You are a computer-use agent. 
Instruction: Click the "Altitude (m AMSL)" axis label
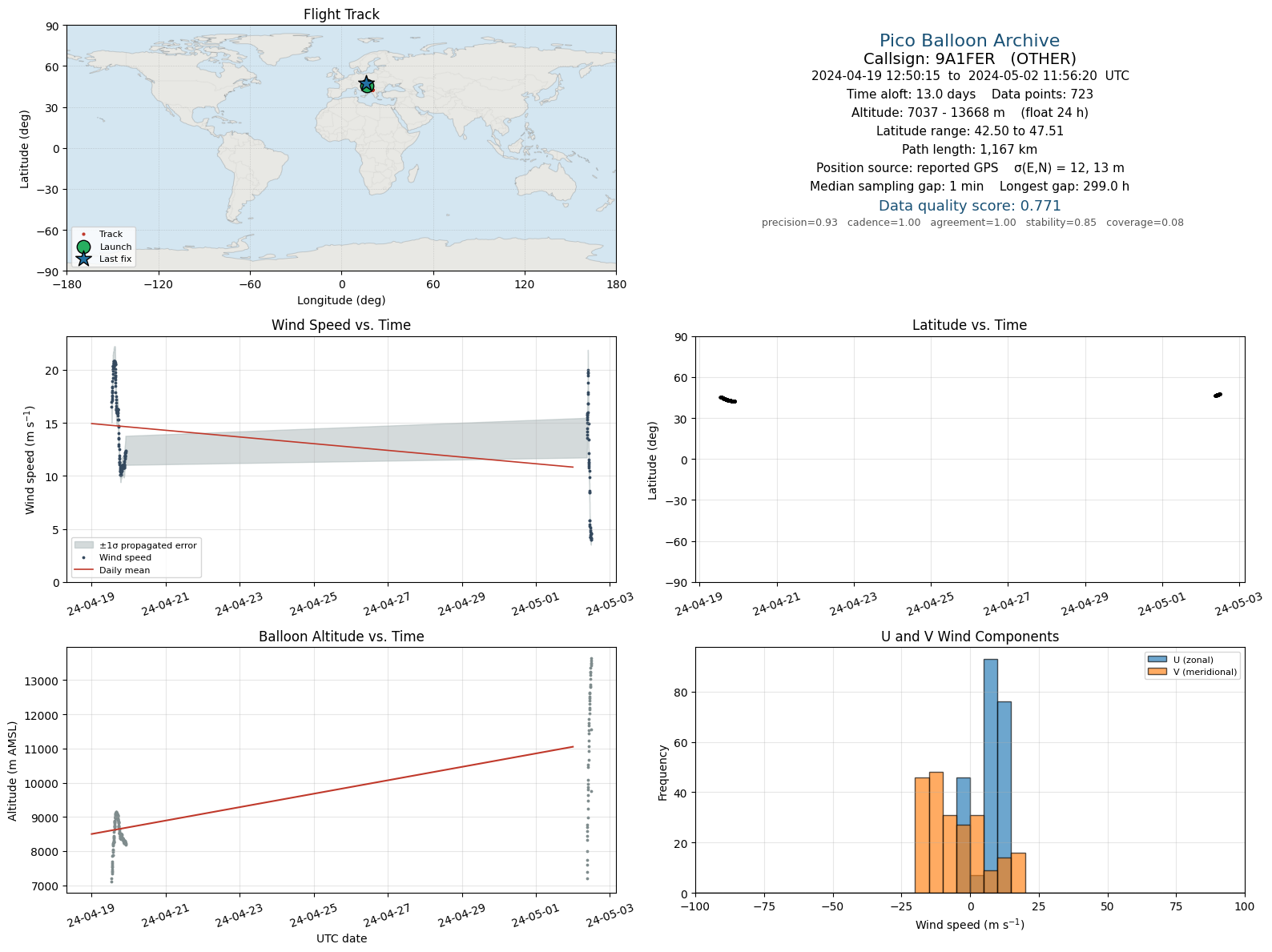(x=13, y=771)
